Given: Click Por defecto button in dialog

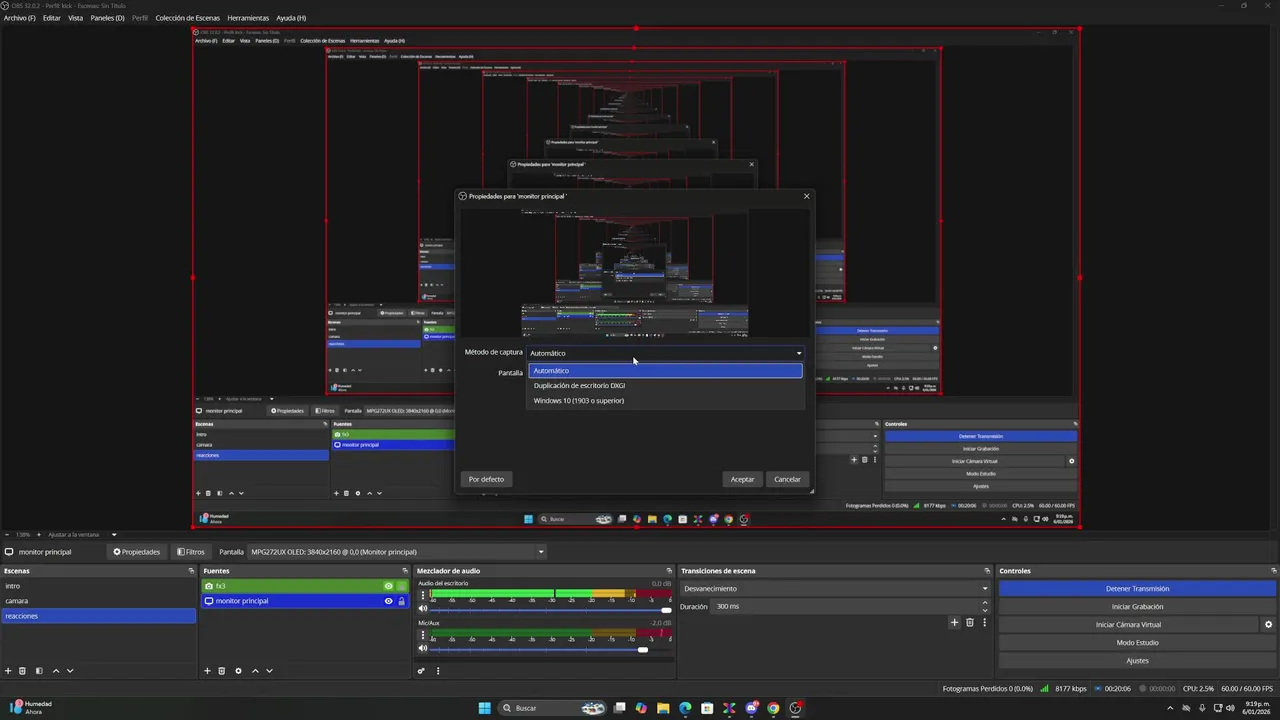Looking at the screenshot, I should coord(486,479).
